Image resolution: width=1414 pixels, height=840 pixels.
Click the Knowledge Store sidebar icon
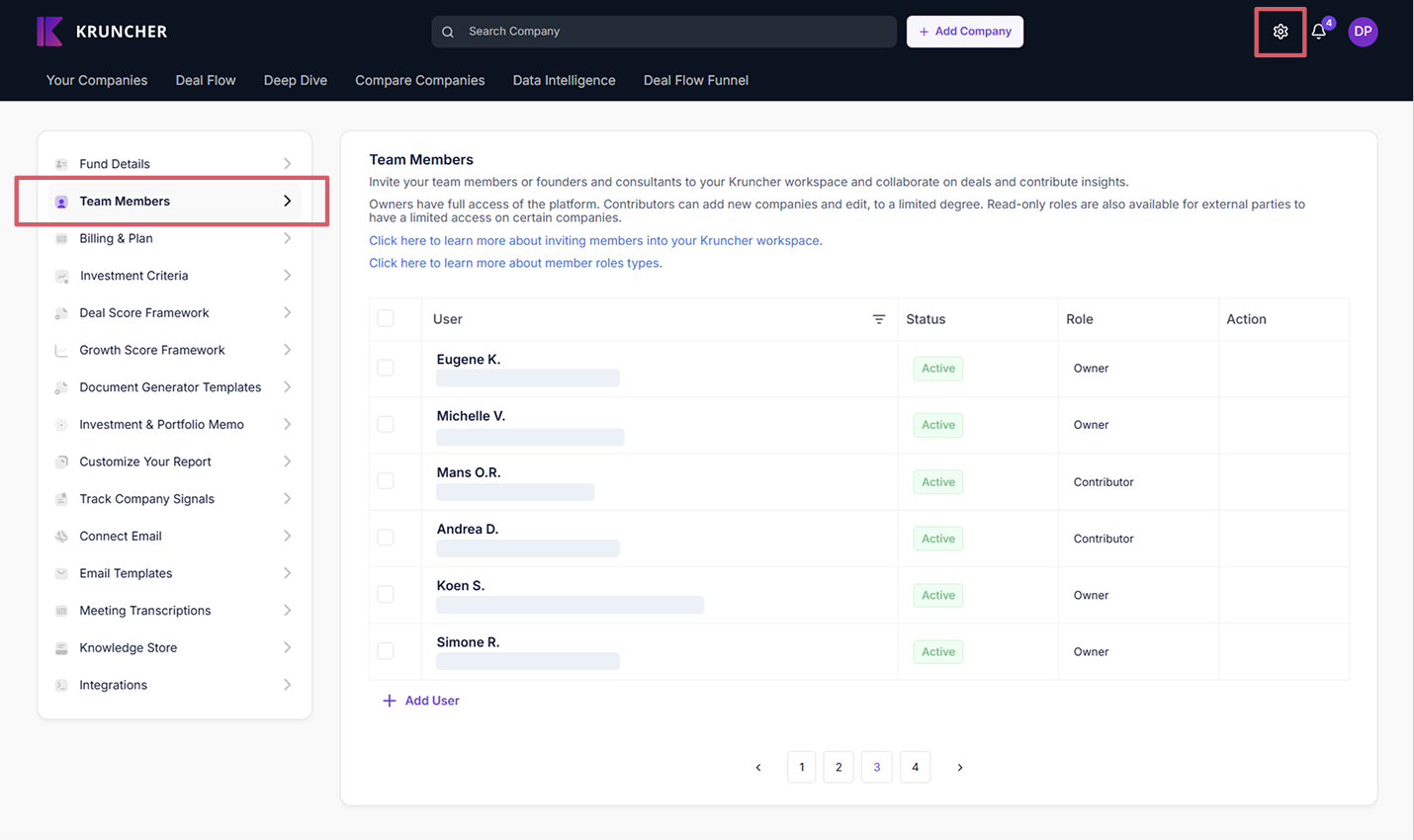click(x=61, y=648)
